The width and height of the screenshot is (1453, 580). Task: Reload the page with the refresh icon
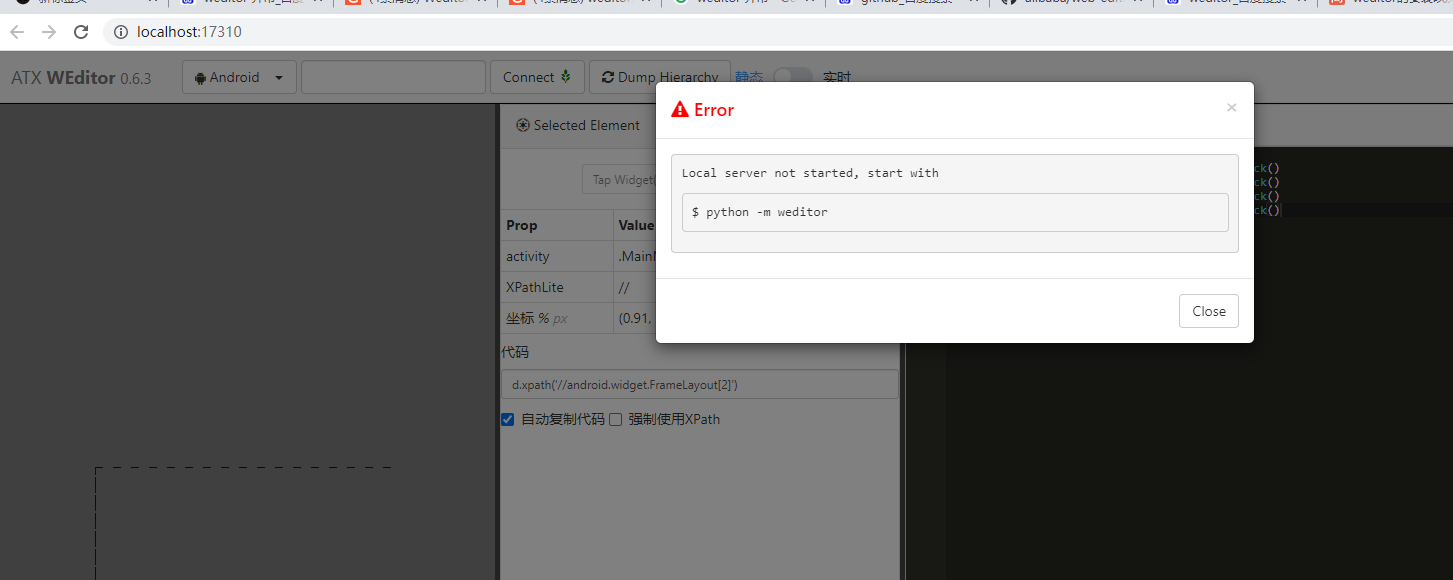point(82,32)
